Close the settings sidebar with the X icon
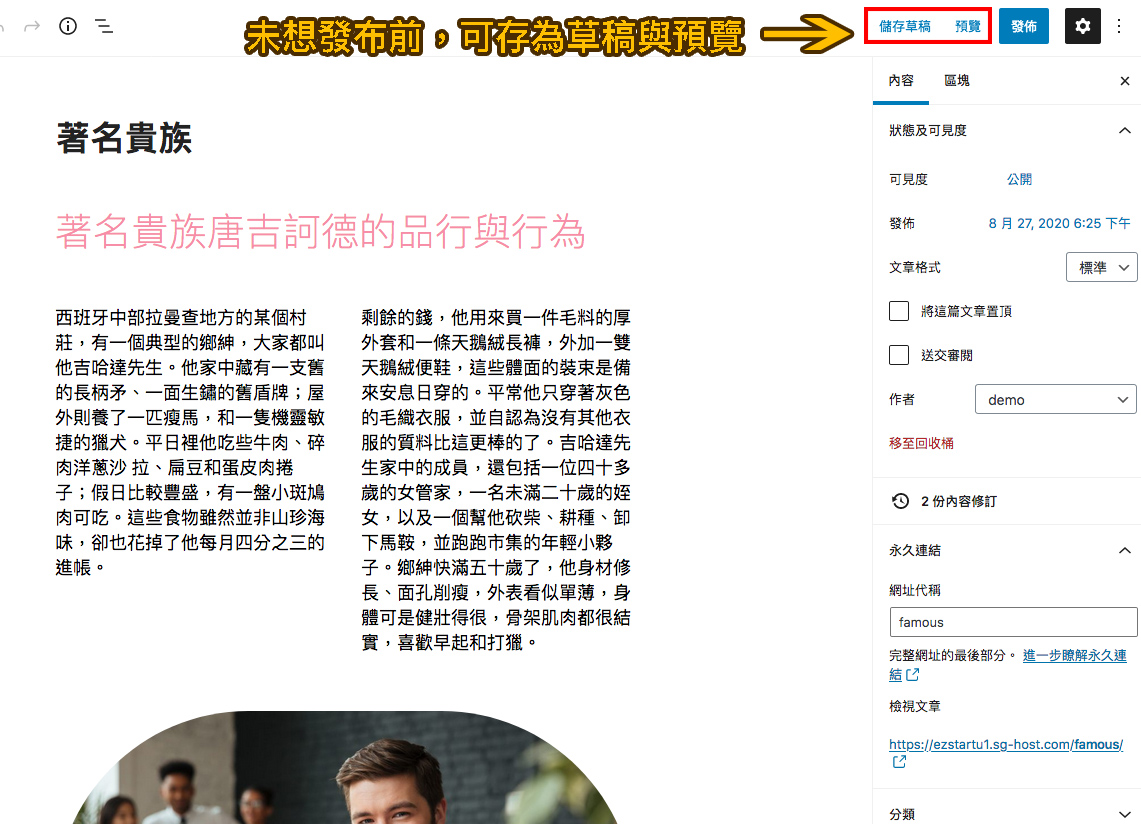Screen dimensions: 1141x824 [x=1125, y=80]
